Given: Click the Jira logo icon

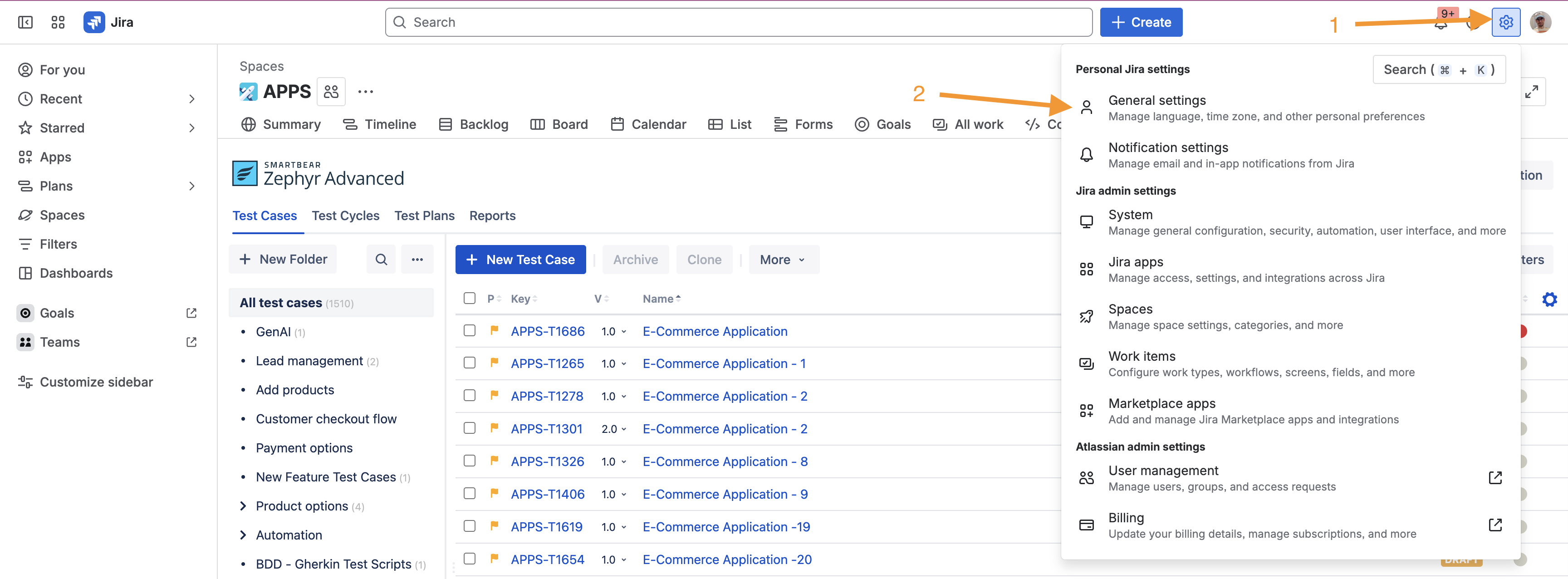Looking at the screenshot, I should coord(94,23).
